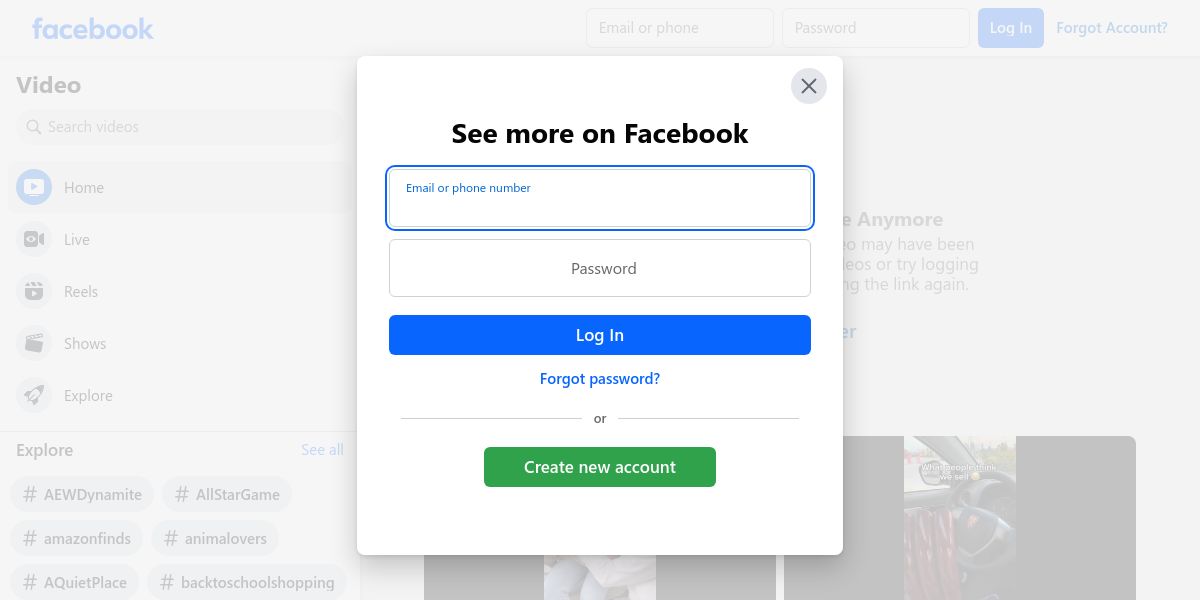The height and width of the screenshot is (600, 1200).
Task: Focus the dialog's Email or phone number field
Action: coord(600,198)
